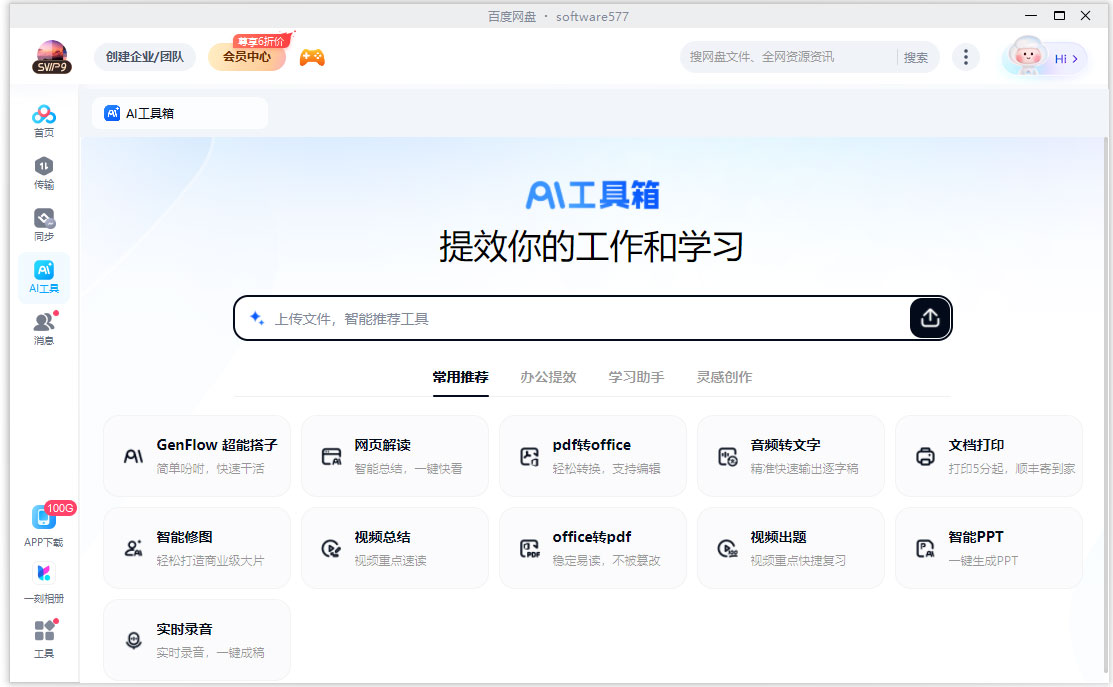Switch to the 灵感创作 tab
Viewport: 1113px width, 687px height.
(x=724, y=378)
